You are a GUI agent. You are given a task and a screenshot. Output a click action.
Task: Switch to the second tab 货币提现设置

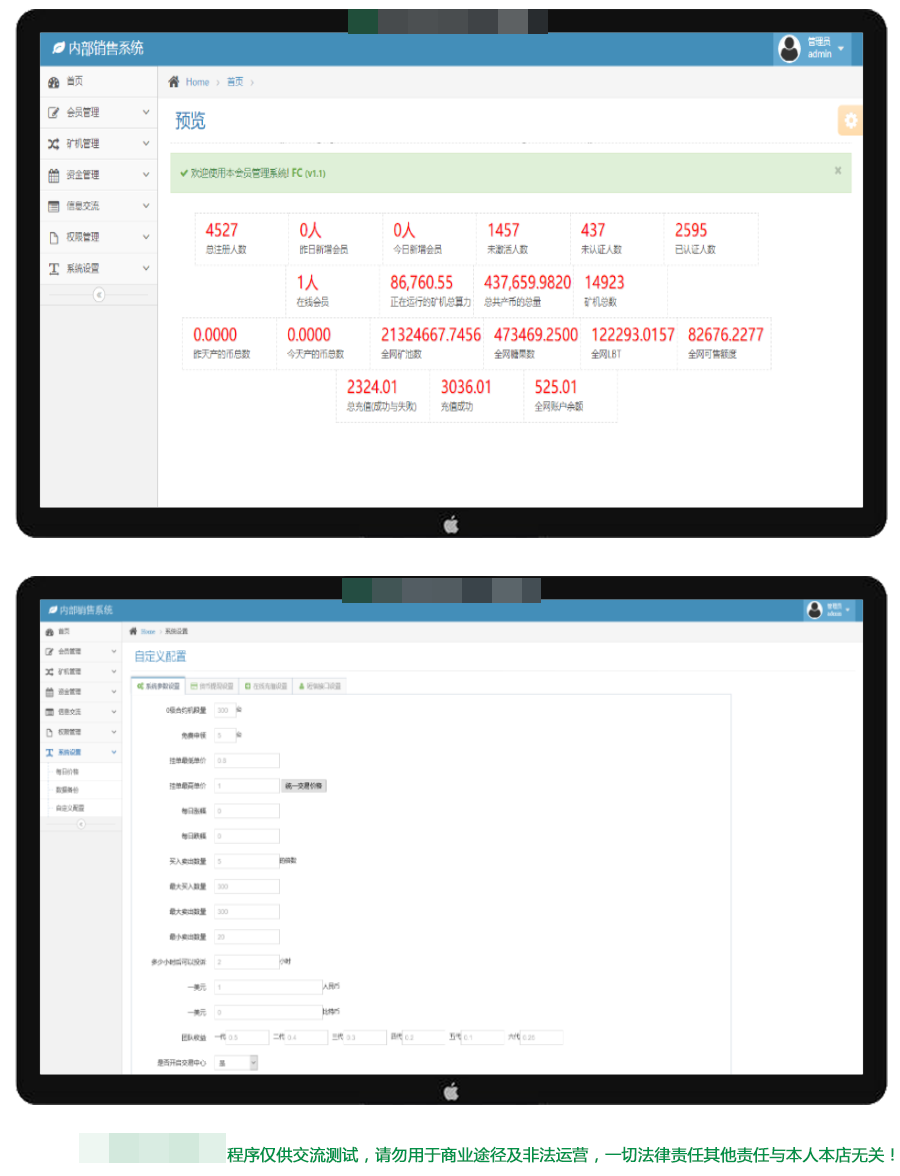pyautogui.click(x=212, y=686)
